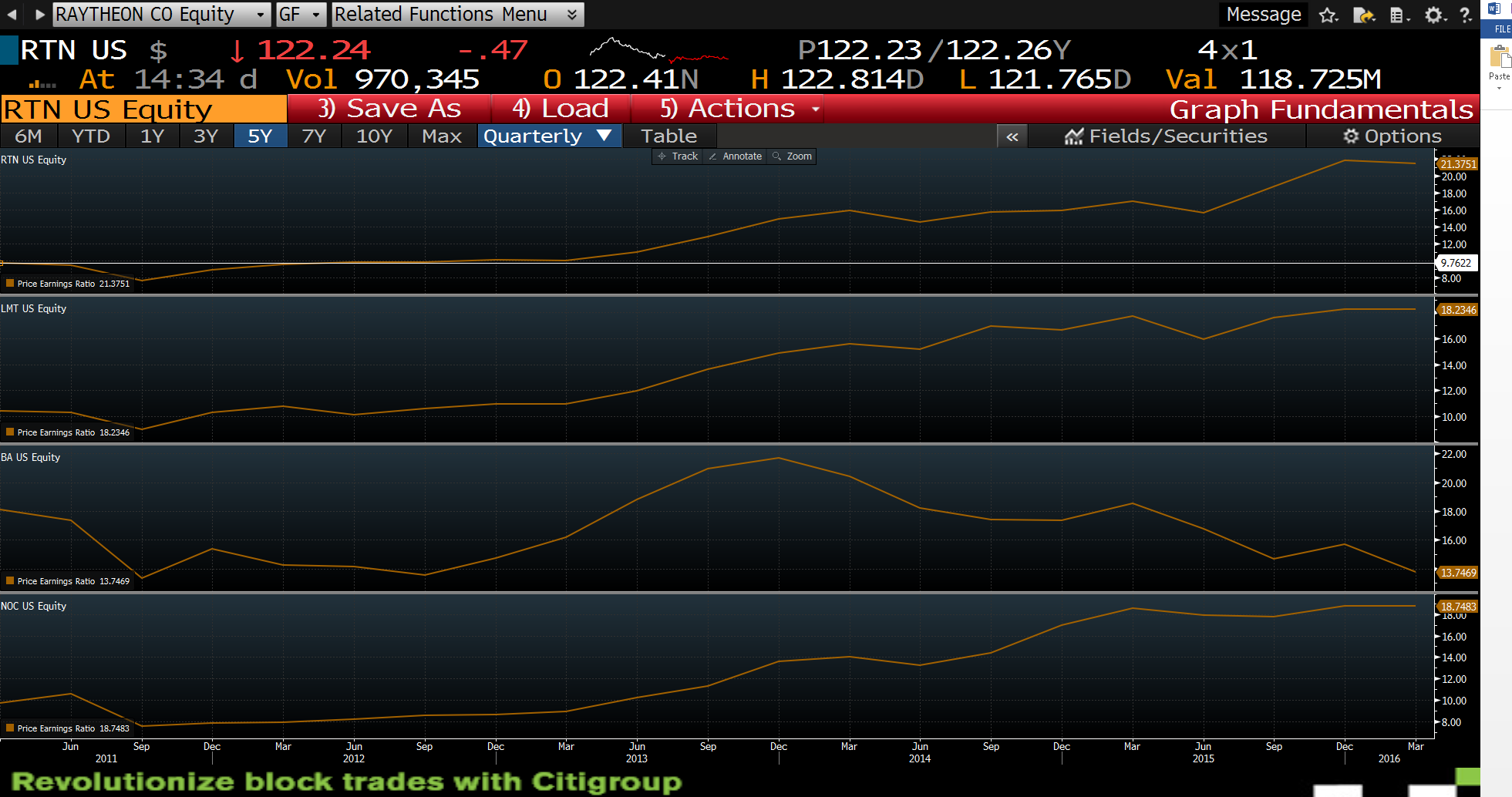Click Load in the red toolbar
This screenshot has width=1512, height=797.
point(561,109)
